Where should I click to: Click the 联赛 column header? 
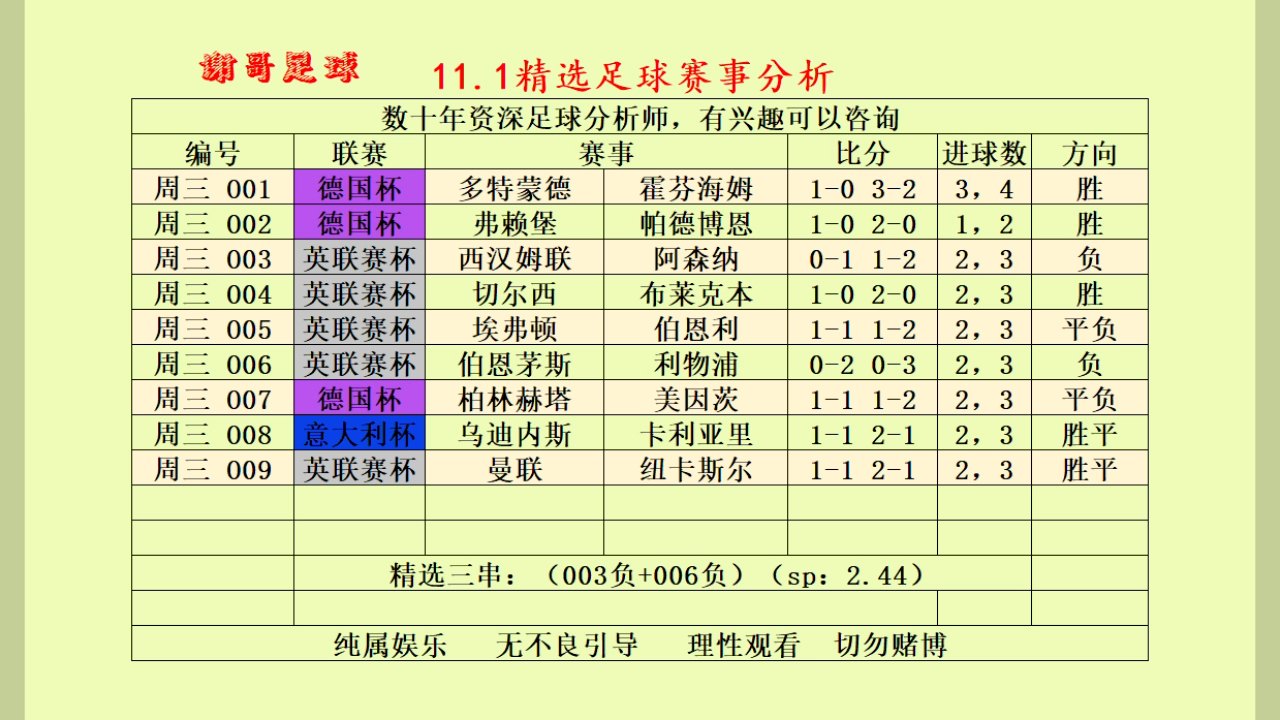pos(359,153)
